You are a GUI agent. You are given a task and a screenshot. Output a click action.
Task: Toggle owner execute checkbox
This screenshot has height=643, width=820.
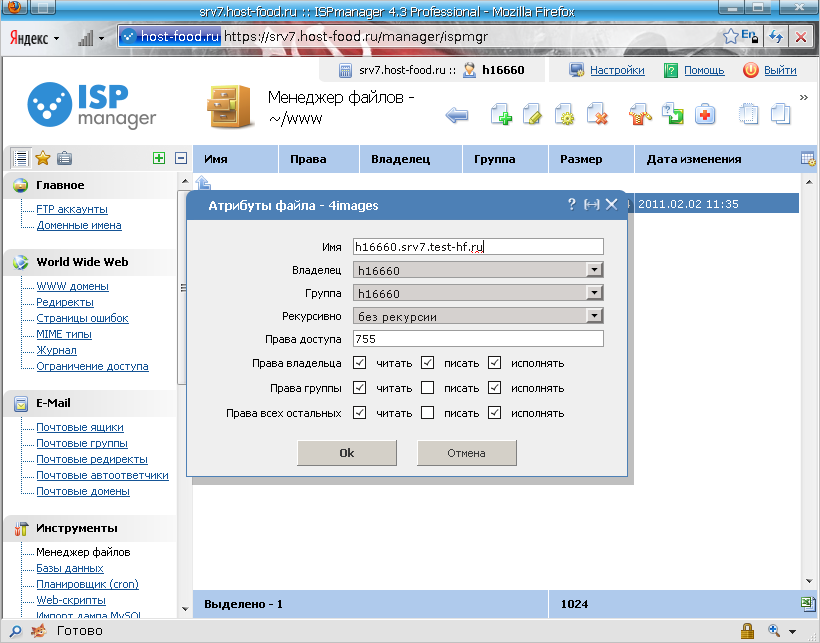pos(495,363)
